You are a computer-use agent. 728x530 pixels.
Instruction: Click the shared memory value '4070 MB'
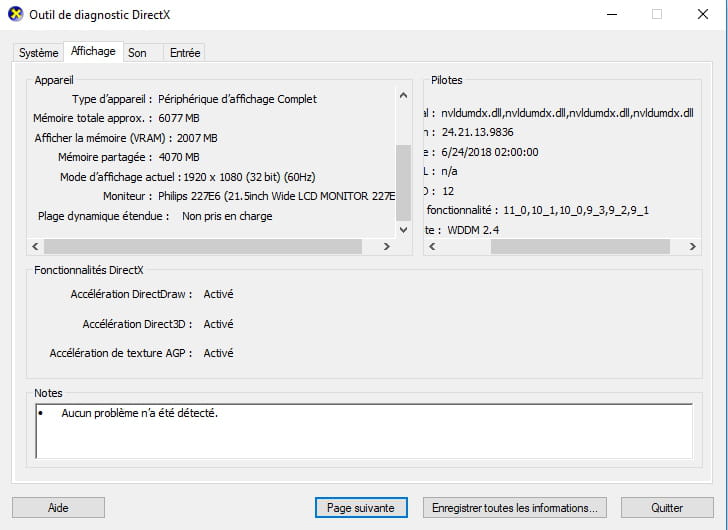click(179, 157)
